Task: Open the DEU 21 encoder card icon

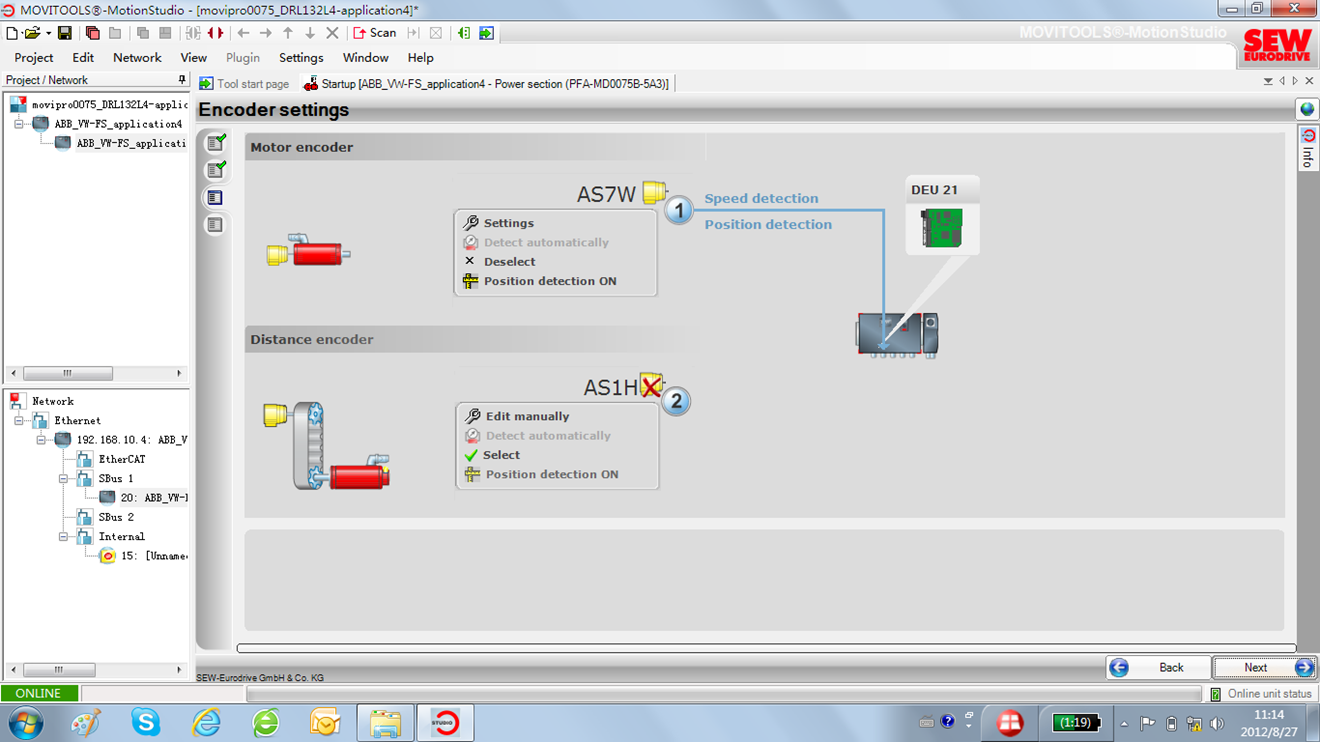Action: [x=941, y=228]
